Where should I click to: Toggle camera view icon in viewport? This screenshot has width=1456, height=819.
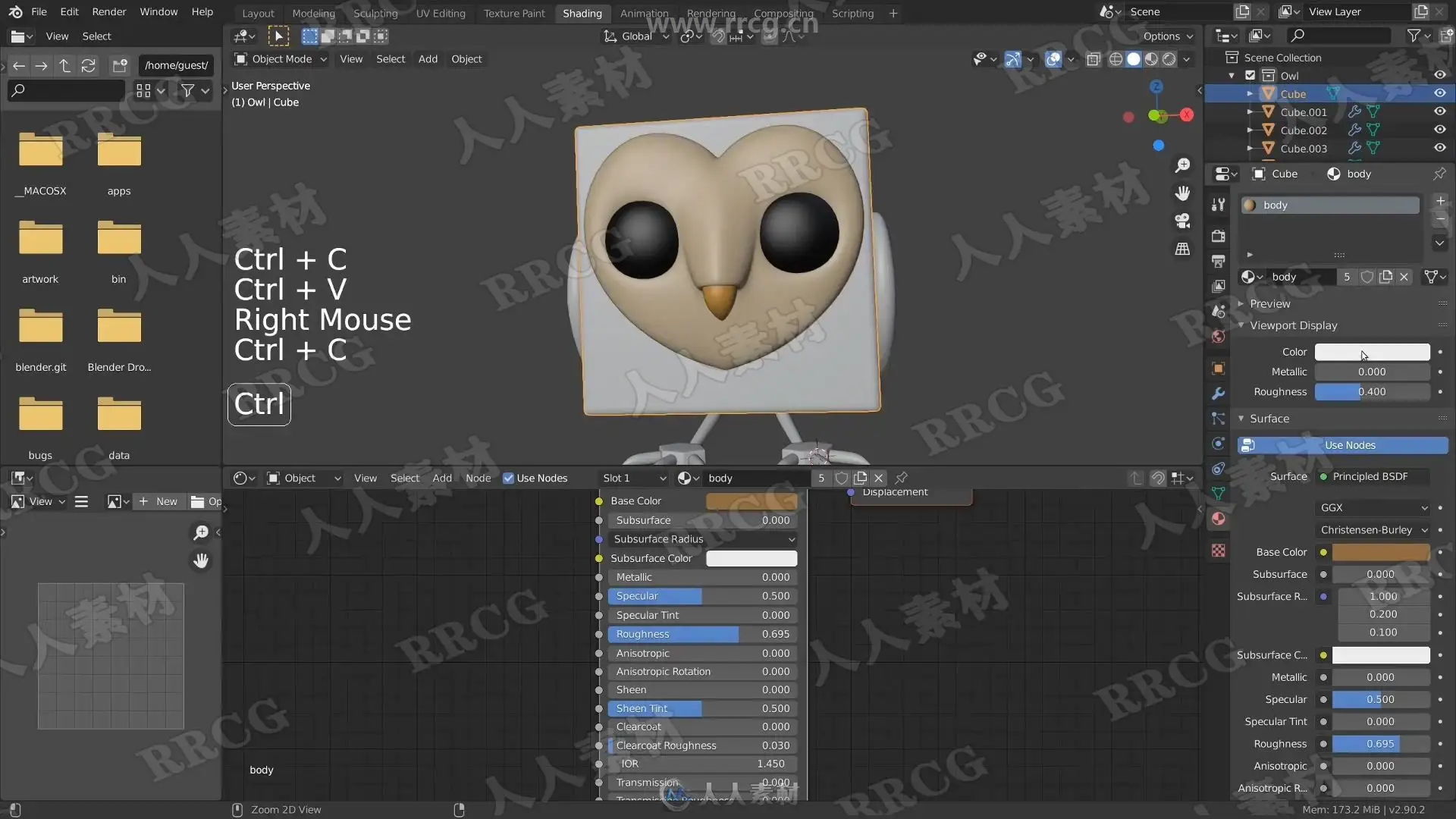coord(1182,221)
